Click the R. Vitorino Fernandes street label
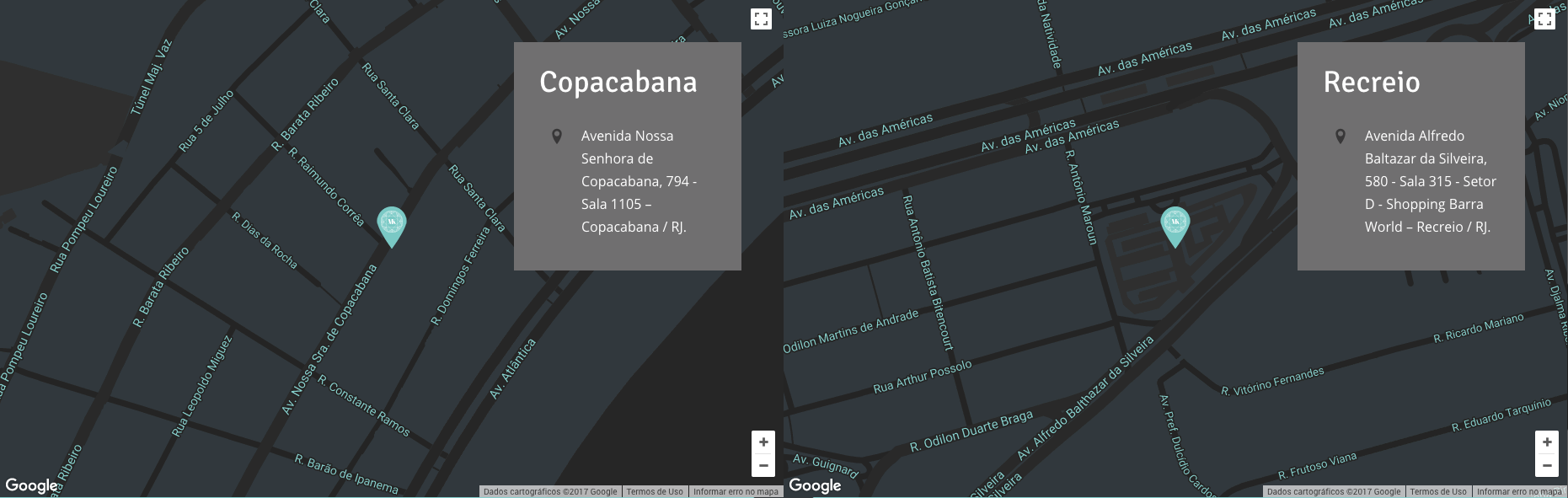 pos(1272,382)
